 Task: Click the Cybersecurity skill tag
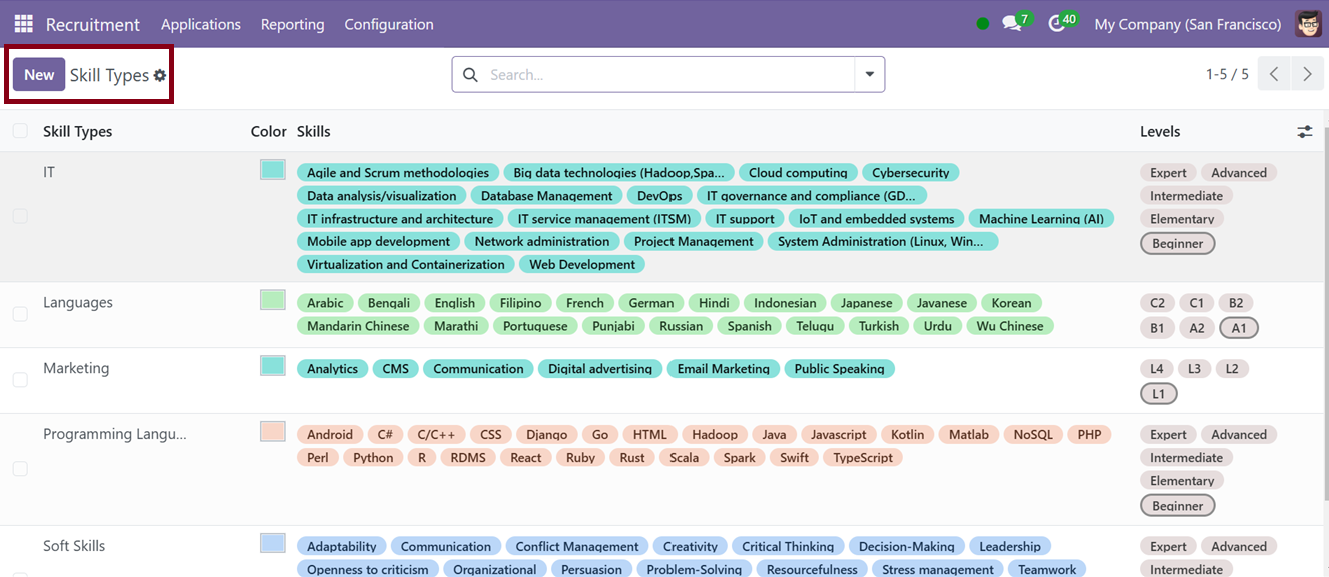[911, 173]
